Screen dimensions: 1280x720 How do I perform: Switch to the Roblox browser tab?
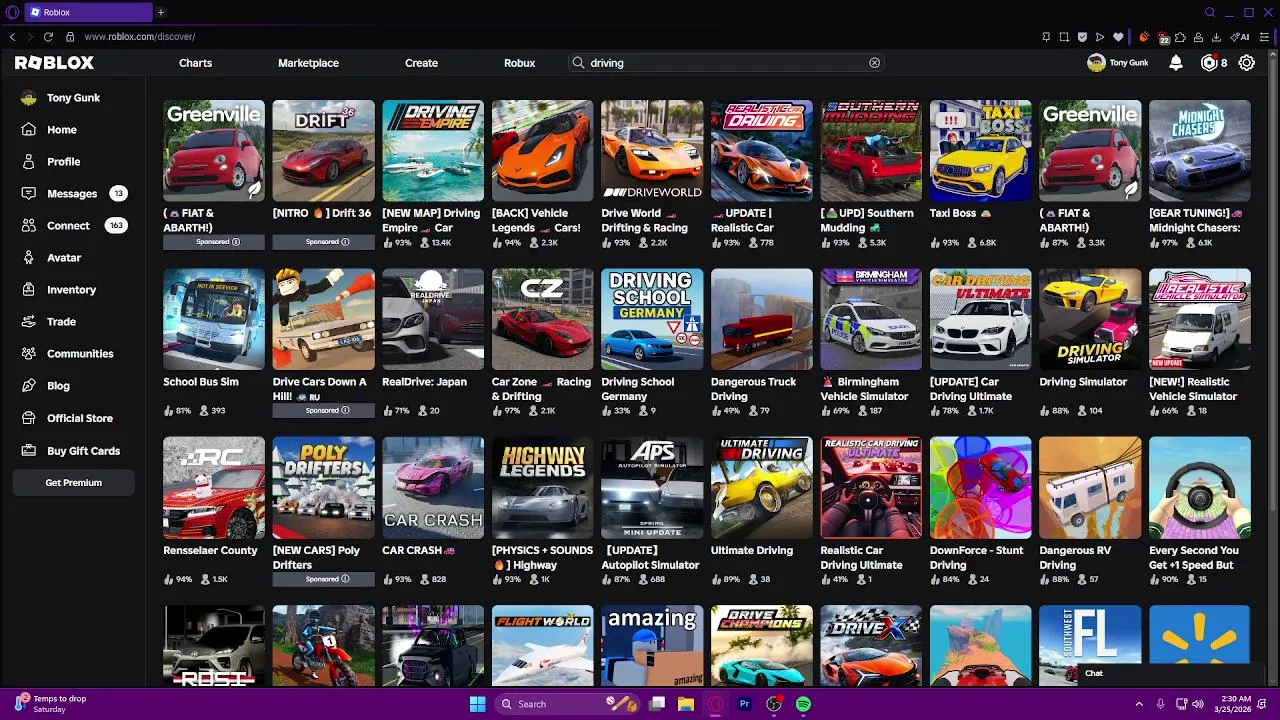pyautogui.click(x=88, y=12)
